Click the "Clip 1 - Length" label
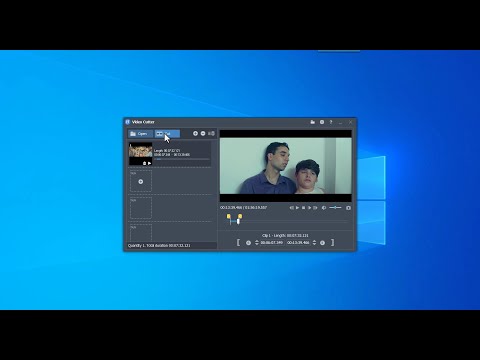The image size is (480, 360). pyautogui.click(x=285, y=235)
